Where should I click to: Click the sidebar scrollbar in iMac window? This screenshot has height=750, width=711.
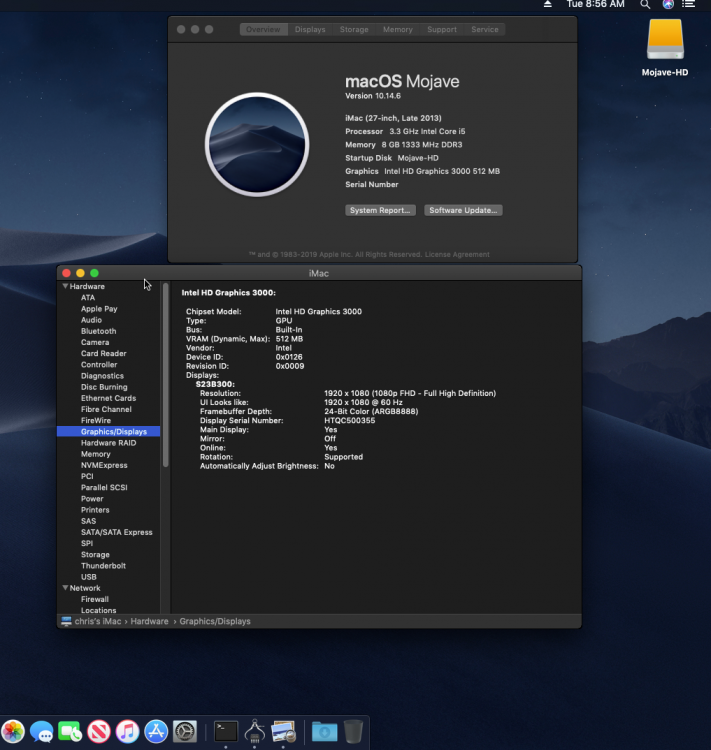166,375
